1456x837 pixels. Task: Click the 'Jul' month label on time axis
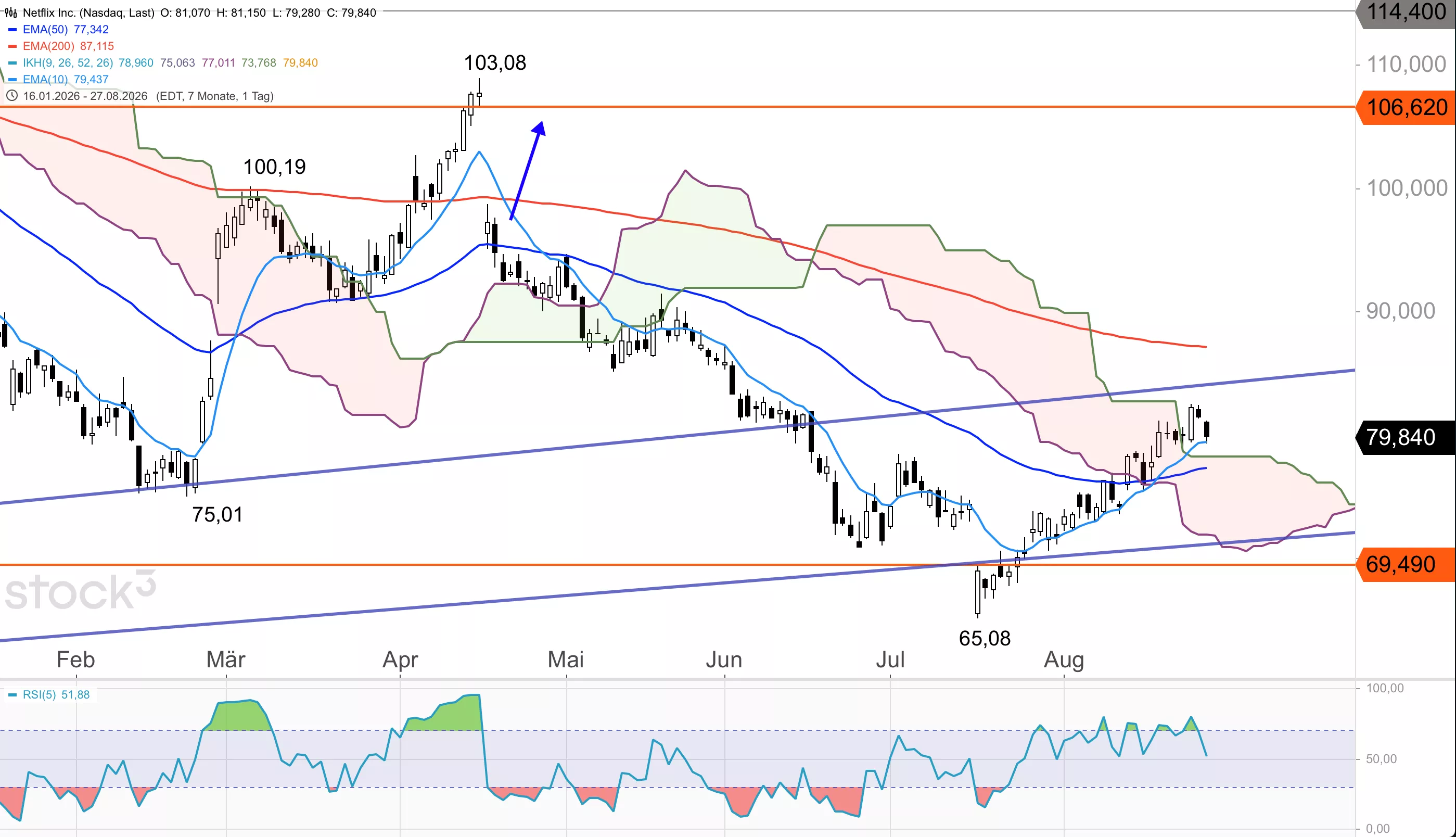pyautogui.click(x=890, y=660)
